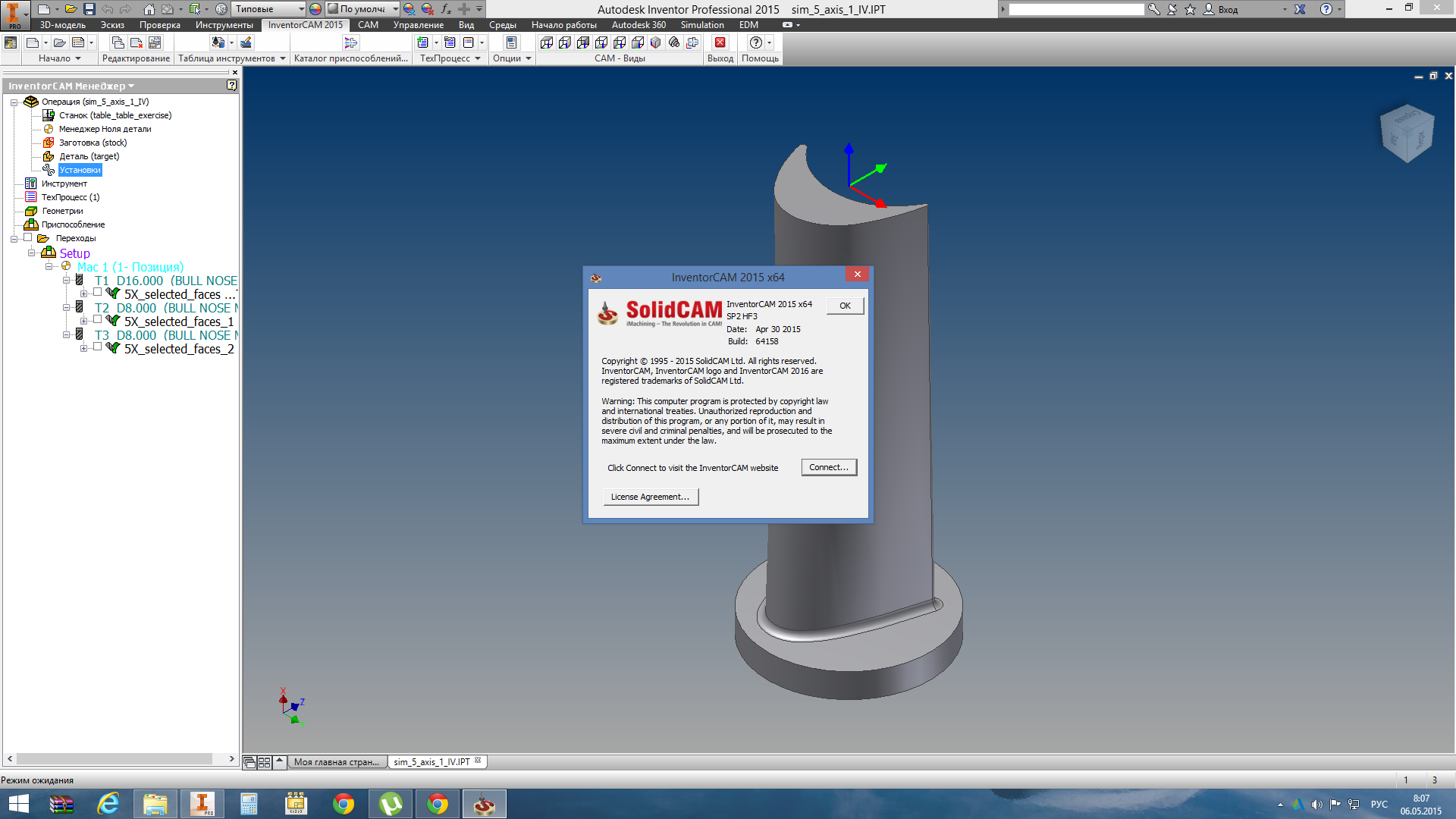Click the Инструмент tool icon in tree
Screen dimensions: 1456x819
tap(31, 184)
